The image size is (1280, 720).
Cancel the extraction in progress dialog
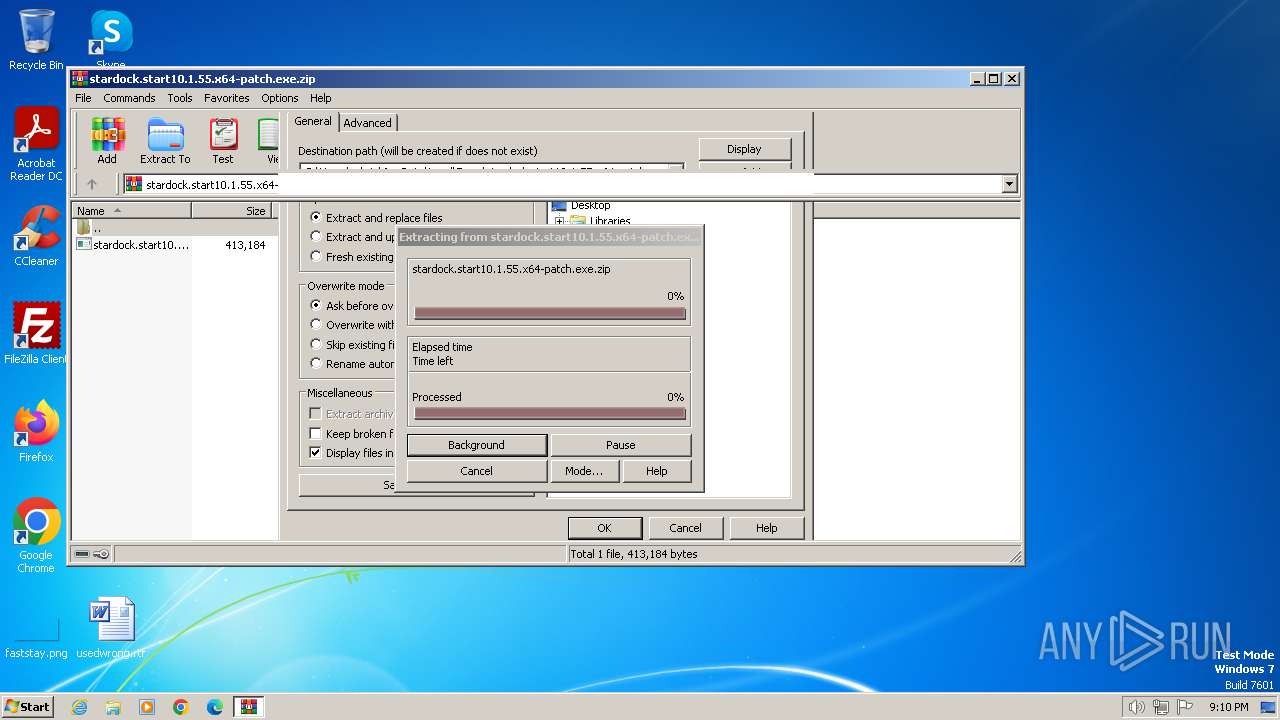pyautogui.click(x=477, y=471)
